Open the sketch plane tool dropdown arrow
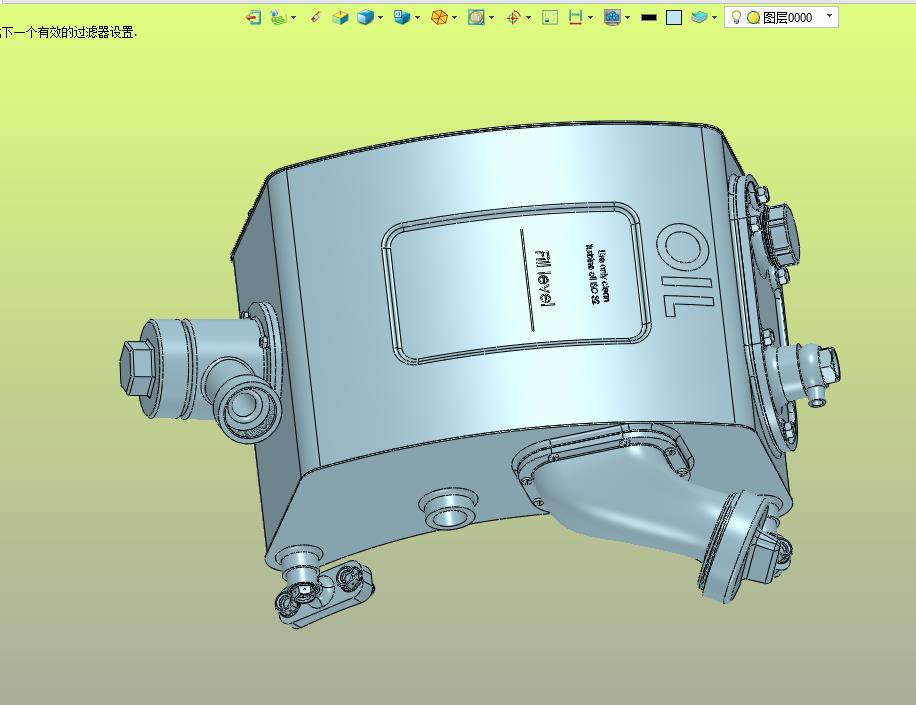The width and height of the screenshot is (916, 705). pyautogui.click(x=293, y=18)
